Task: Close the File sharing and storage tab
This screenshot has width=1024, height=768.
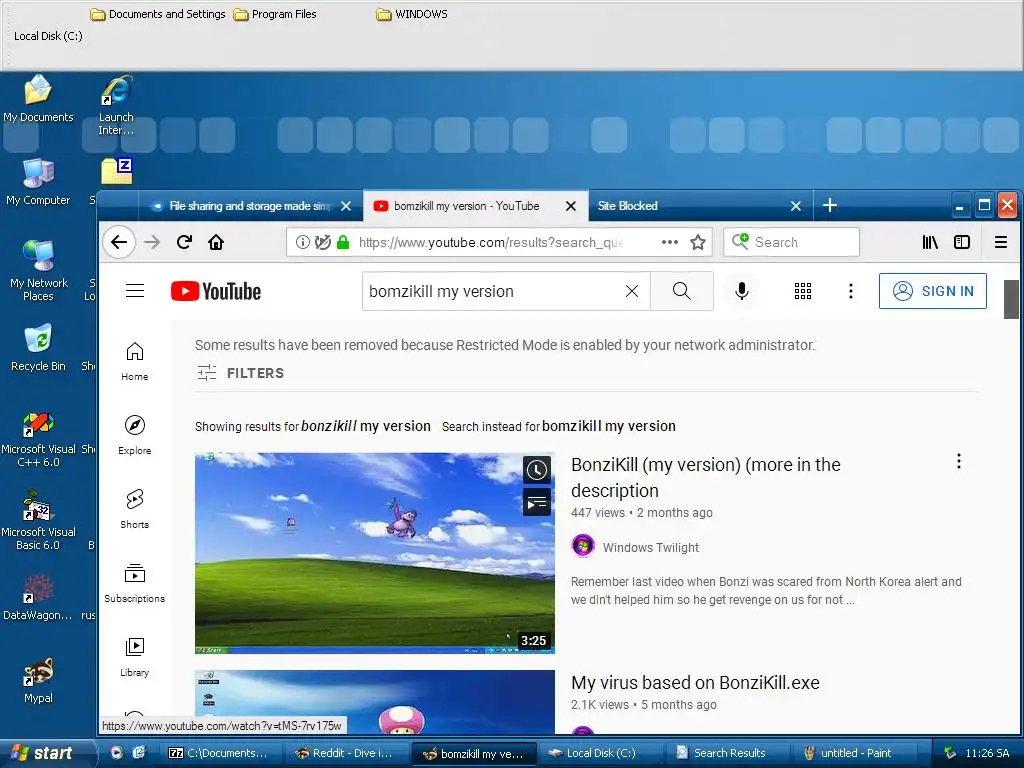Action: 346,206
